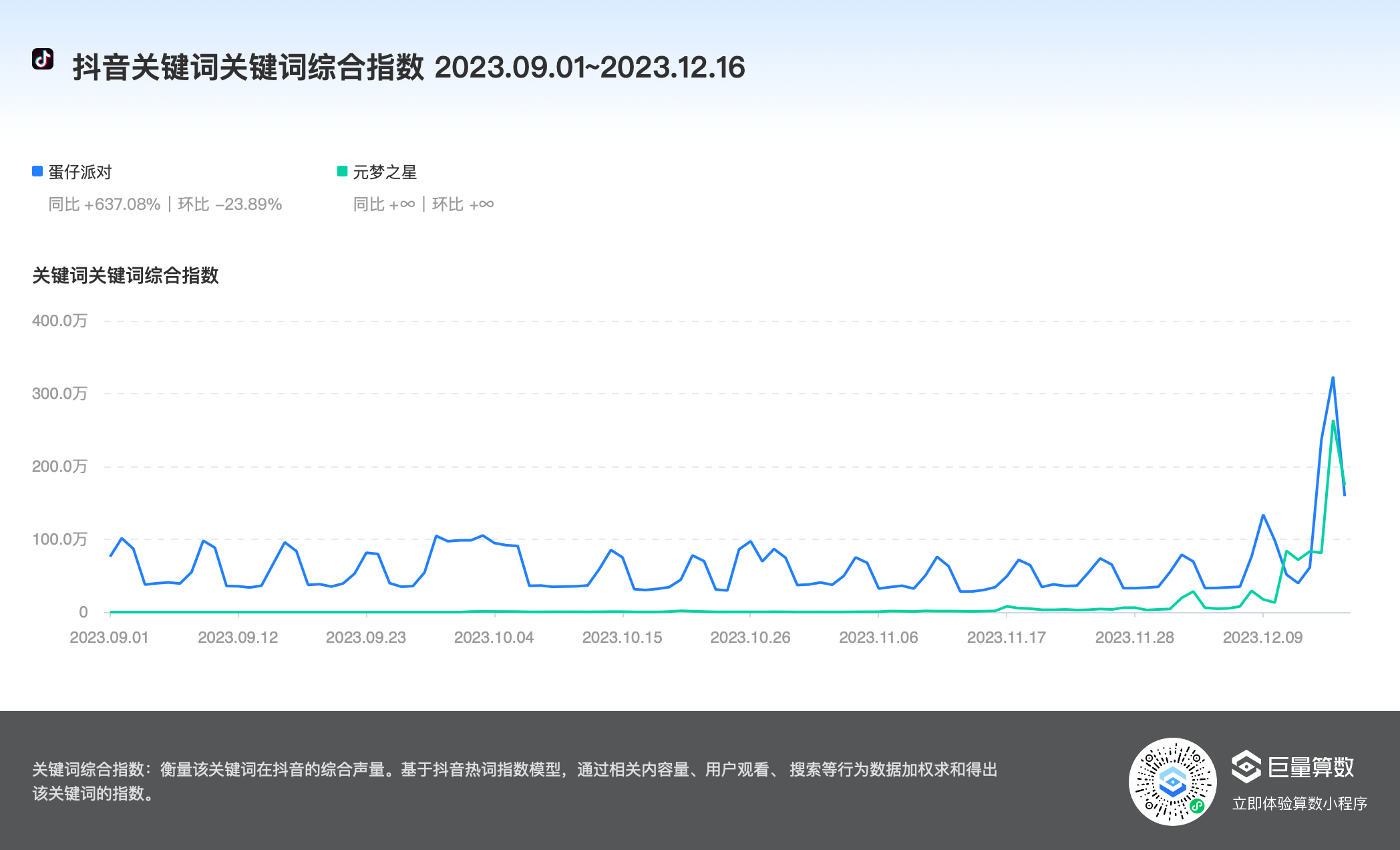Click the 2023.11.06 x-axis date
The image size is (1400, 850).
[879, 637]
